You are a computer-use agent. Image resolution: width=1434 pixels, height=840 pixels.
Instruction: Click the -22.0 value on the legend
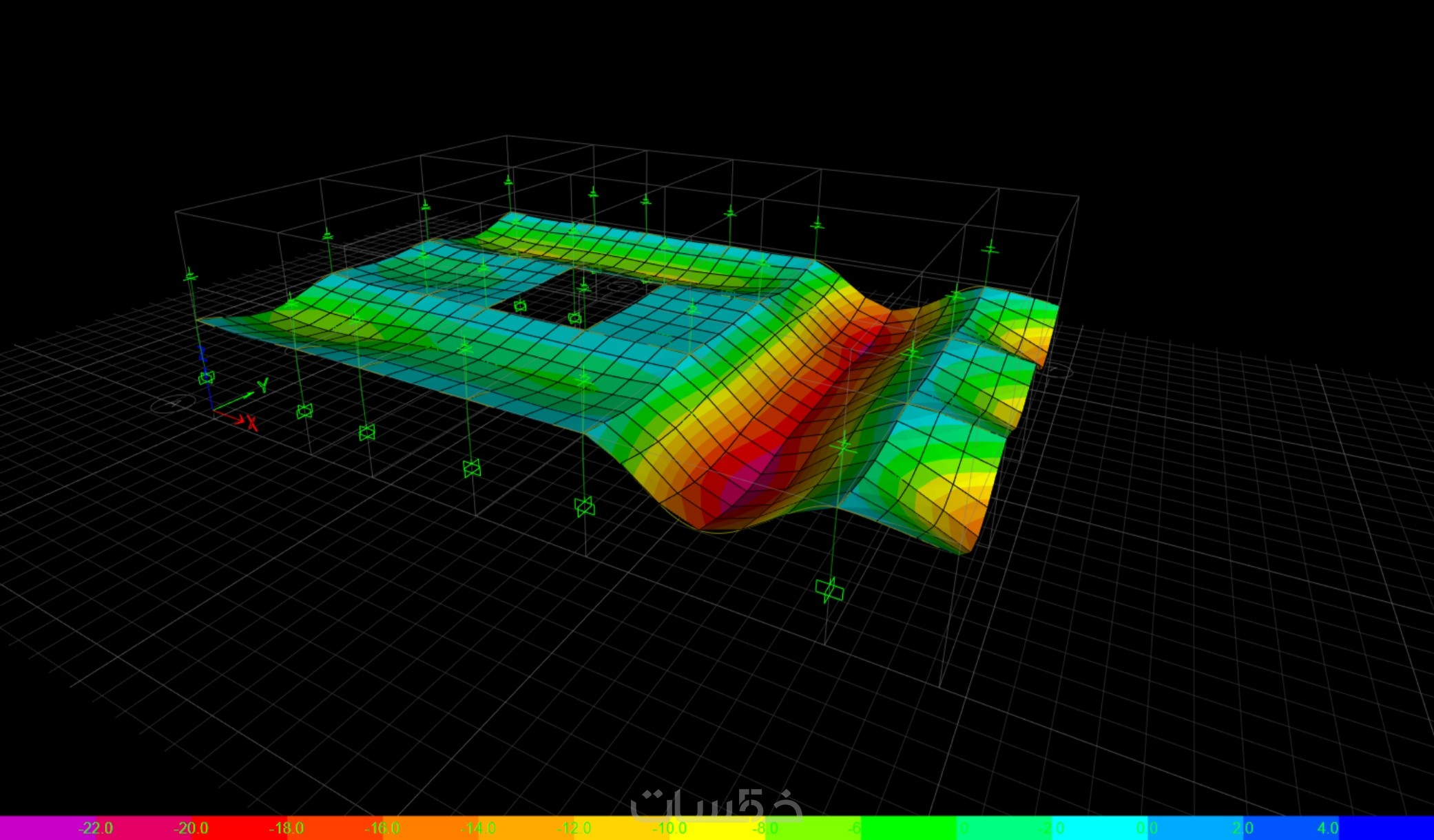[x=95, y=828]
